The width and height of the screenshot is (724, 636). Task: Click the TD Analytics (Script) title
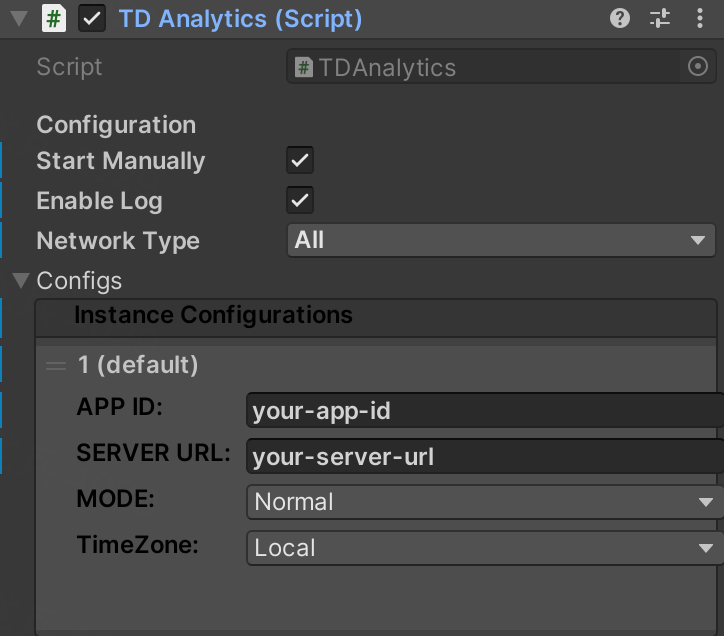tap(240, 19)
